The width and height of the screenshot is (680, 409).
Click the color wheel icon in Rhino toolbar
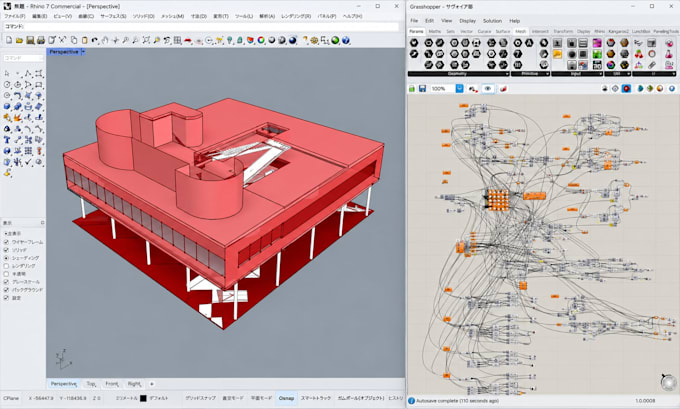tap(261, 40)
